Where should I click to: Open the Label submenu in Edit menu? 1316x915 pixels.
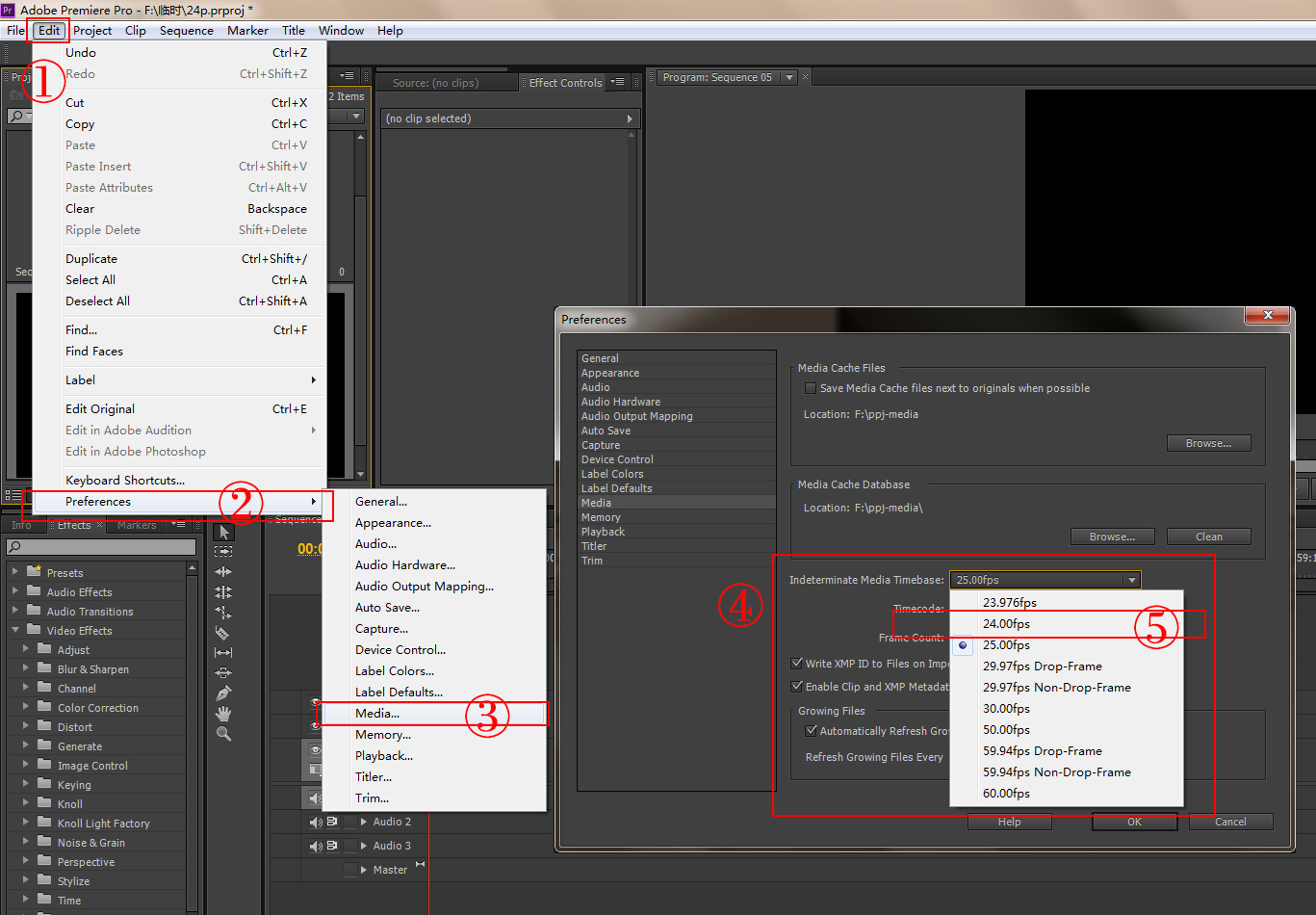(x=179, y=380)
